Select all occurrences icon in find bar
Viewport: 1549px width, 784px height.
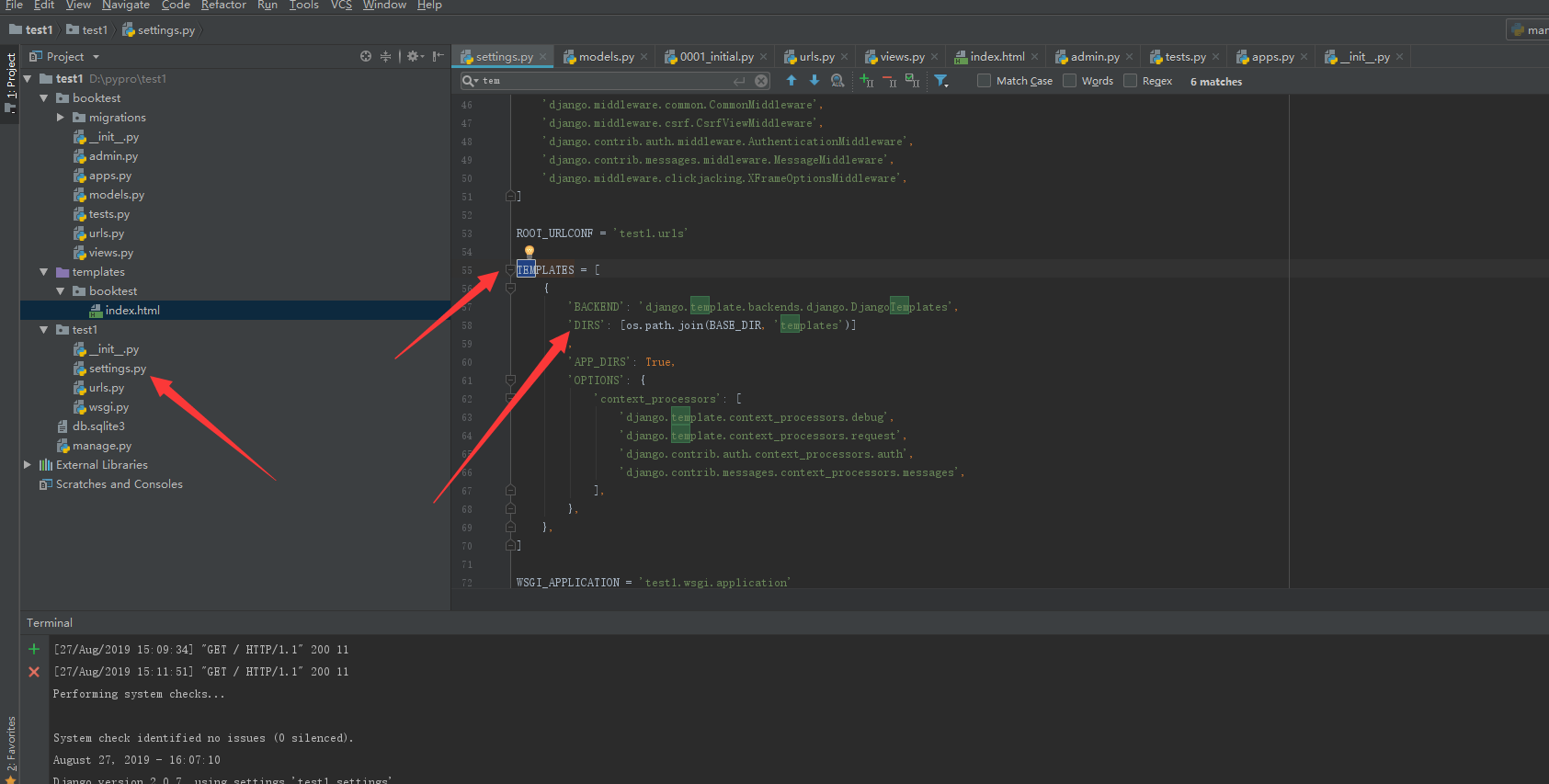(x=912, y=81)
